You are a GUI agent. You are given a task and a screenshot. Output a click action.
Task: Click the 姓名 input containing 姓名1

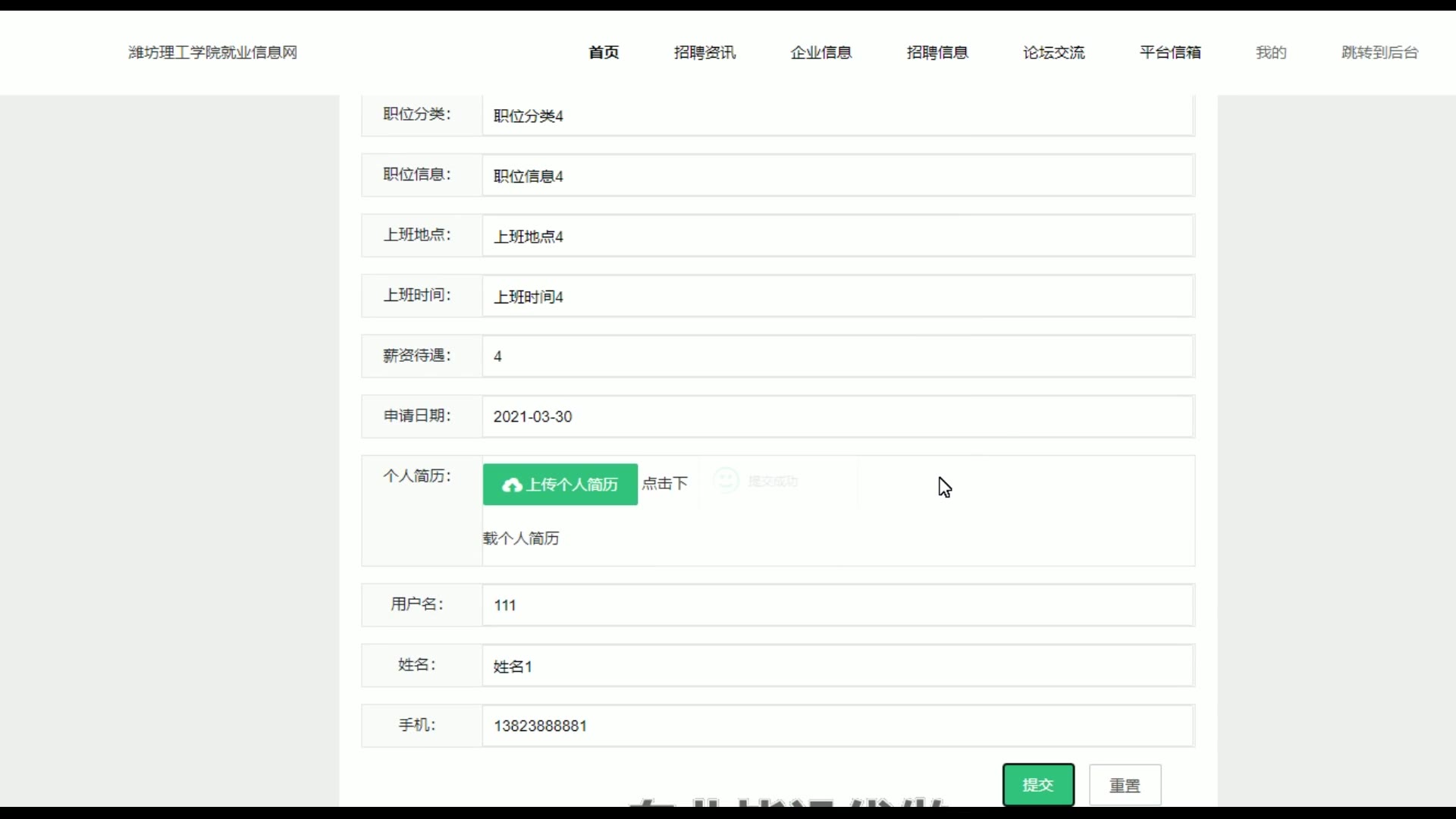coord(837,666)
